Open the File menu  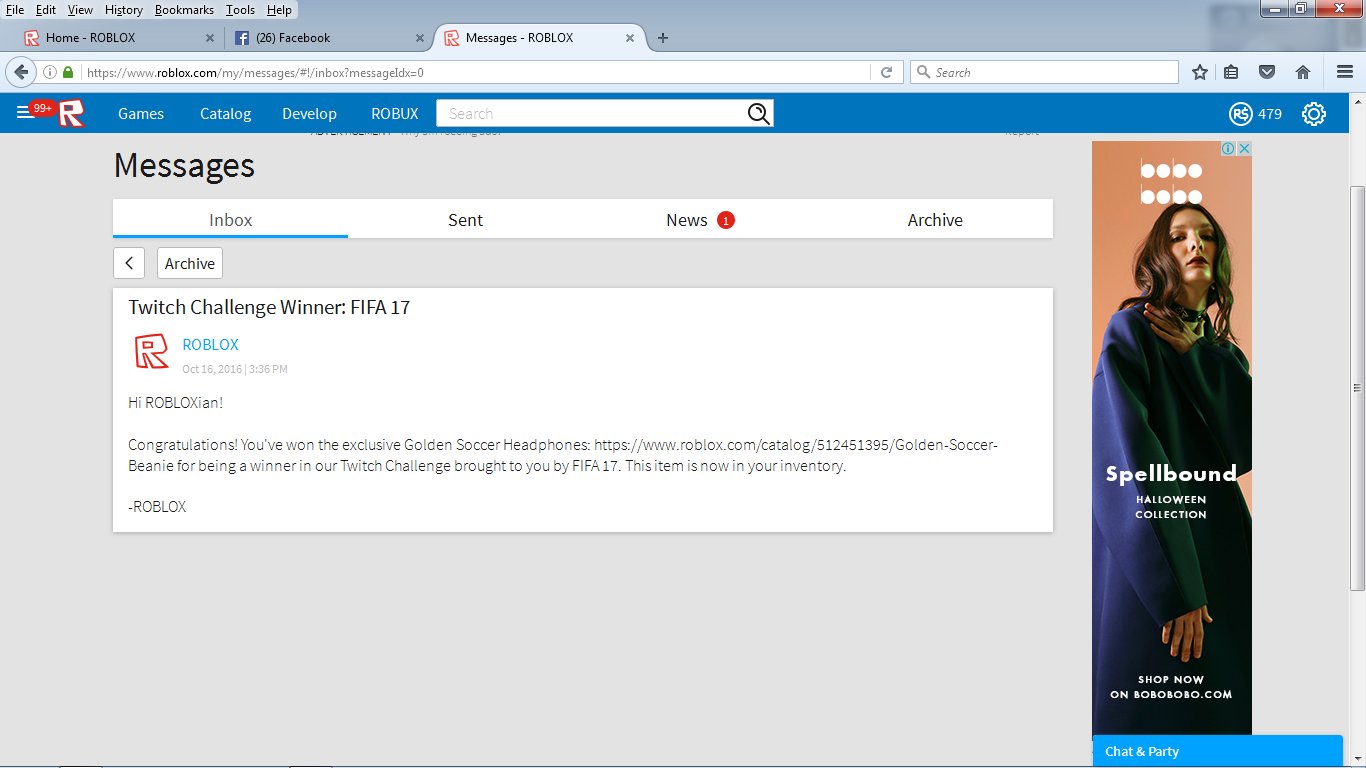15,9
